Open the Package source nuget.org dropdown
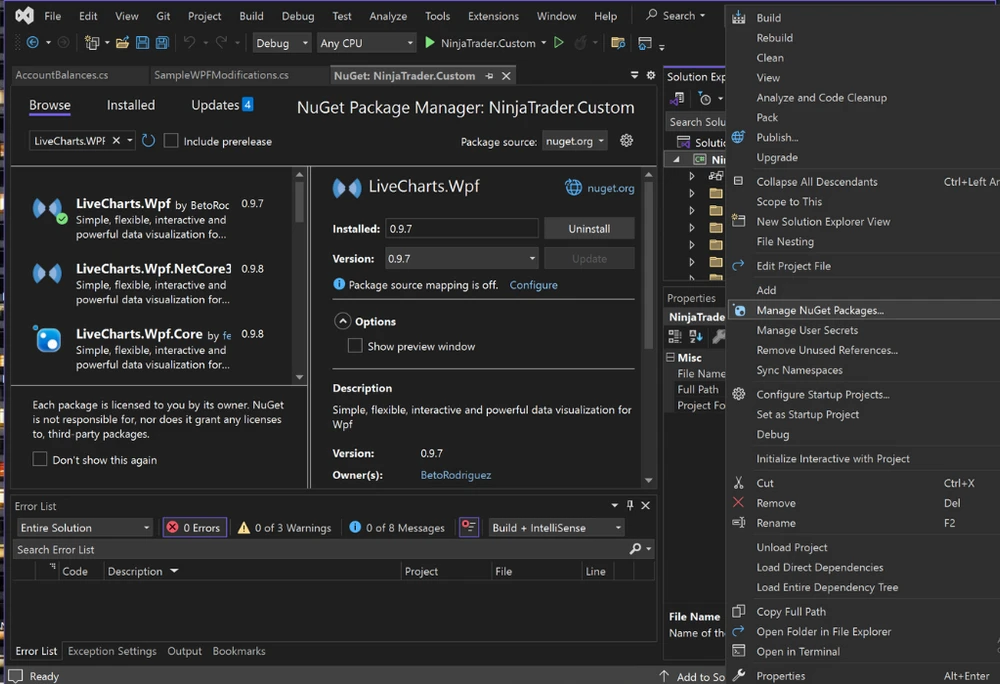This screenshot has width=1000, height=684. 575,141
